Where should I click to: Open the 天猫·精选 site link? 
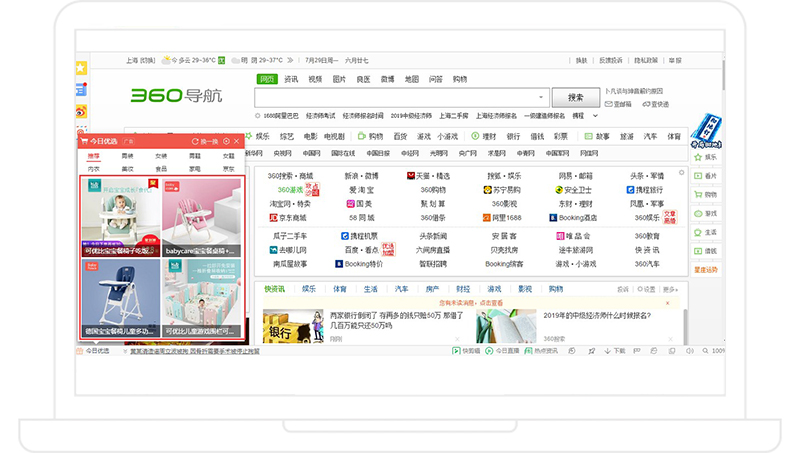point(428,176)
